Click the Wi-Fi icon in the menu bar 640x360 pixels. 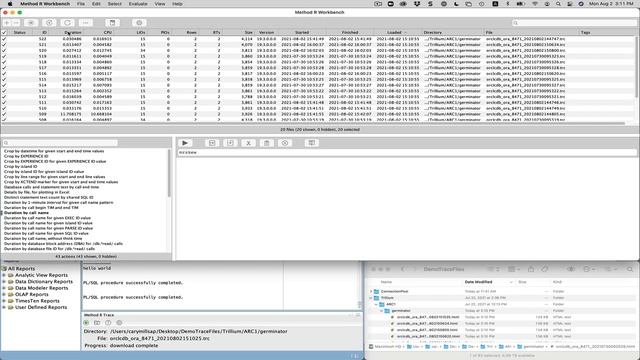pyautogui.click(x=535, y=4)
